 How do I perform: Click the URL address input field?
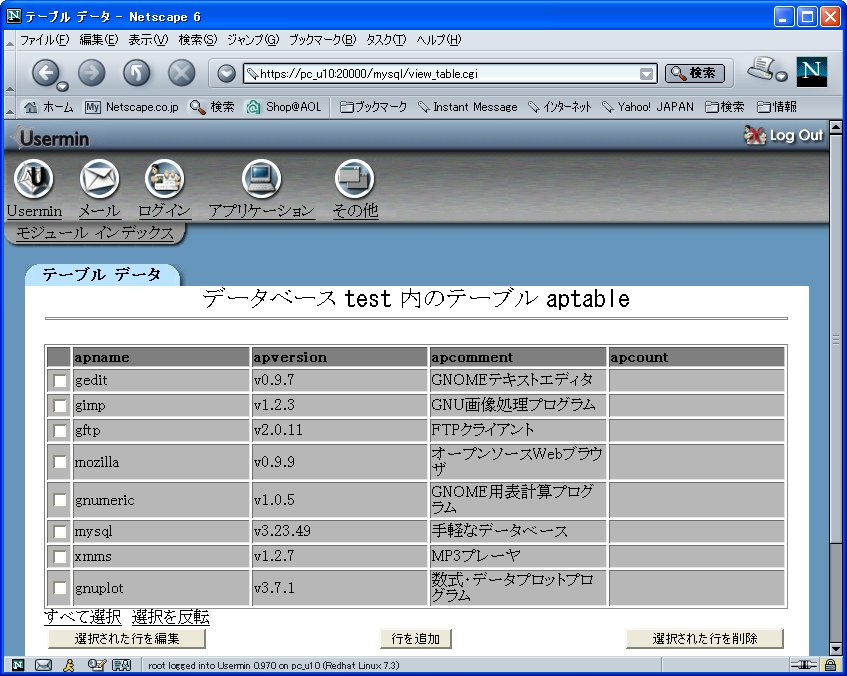441,74
